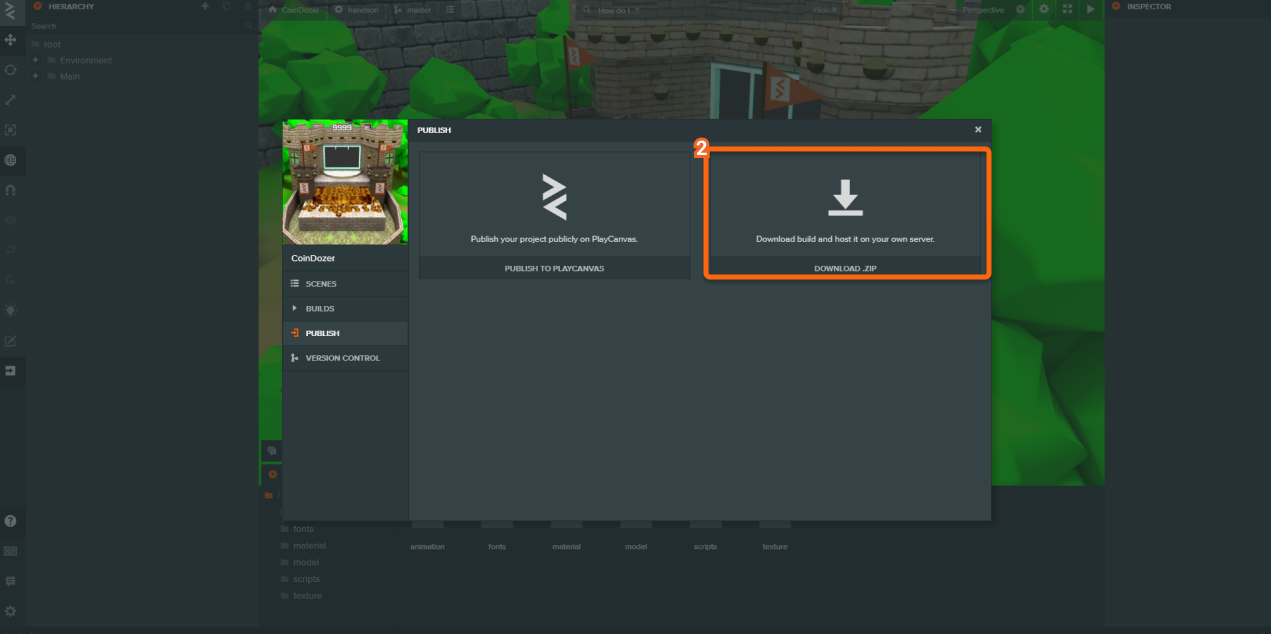This screenshot has width=1271, height=634.
Task: Click PUBLISH TO PLAYCANVAS
Action: click(554, 267)
